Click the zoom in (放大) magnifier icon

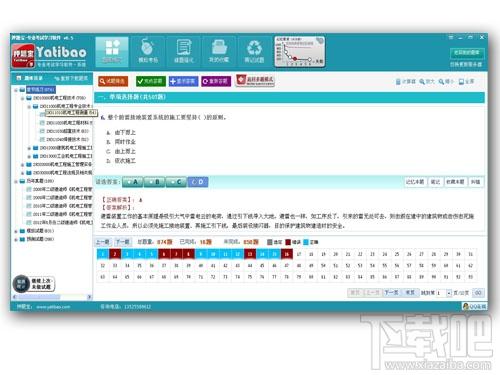click(427, 81)
